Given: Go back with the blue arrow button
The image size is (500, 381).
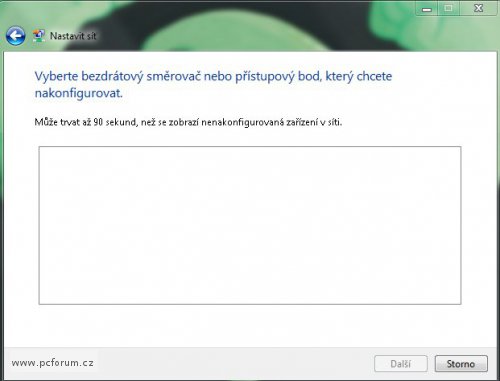Looking at the screenshot, I should [x=15, y=36].
